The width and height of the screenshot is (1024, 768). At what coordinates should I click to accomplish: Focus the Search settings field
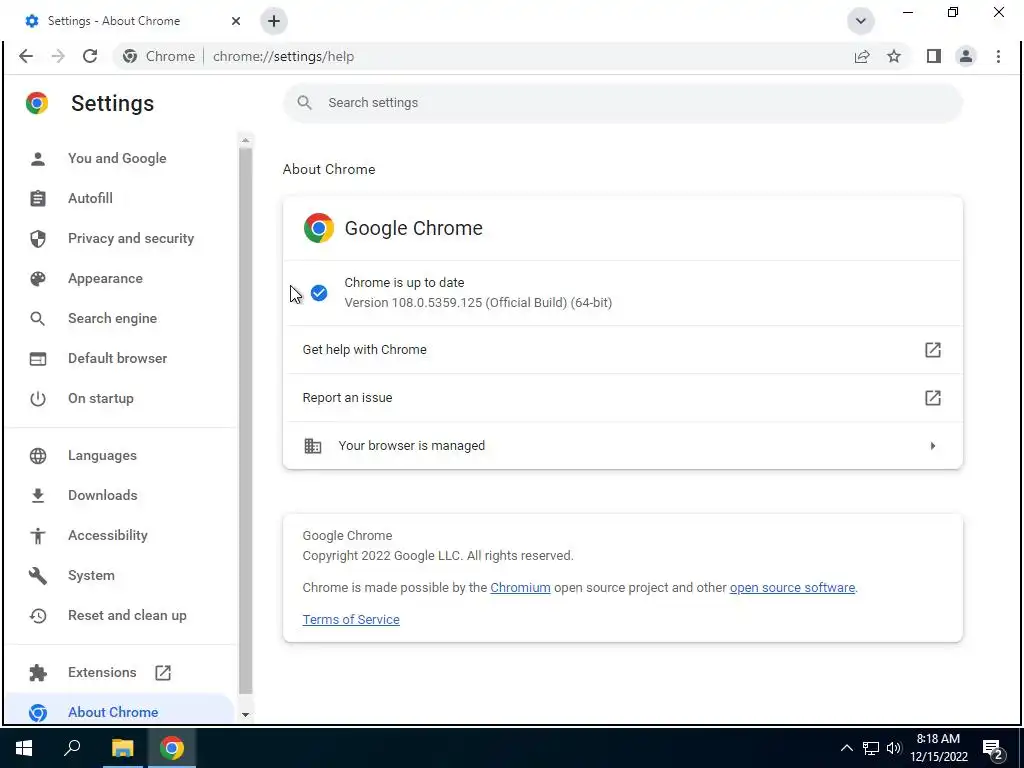click(622, 103)
